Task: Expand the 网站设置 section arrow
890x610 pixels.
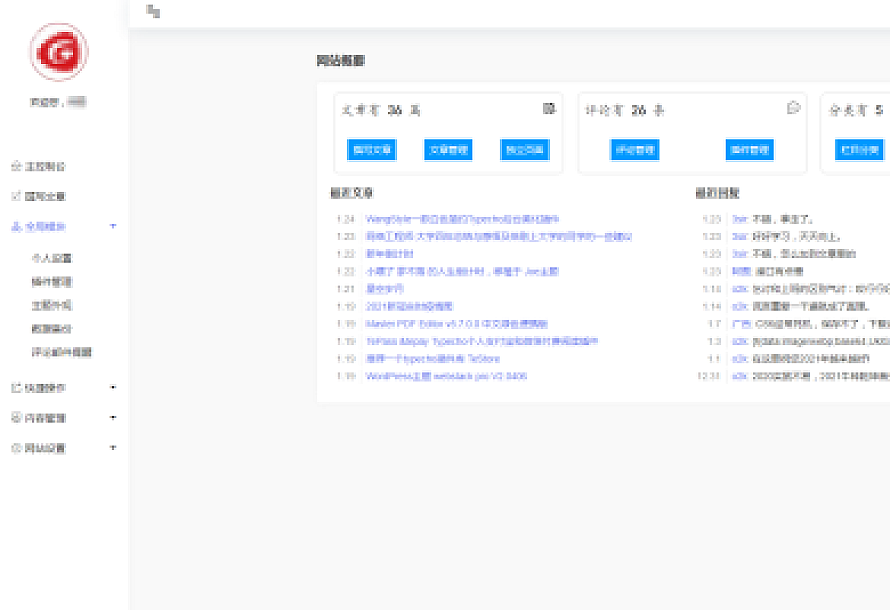Action: pos(113,448)
